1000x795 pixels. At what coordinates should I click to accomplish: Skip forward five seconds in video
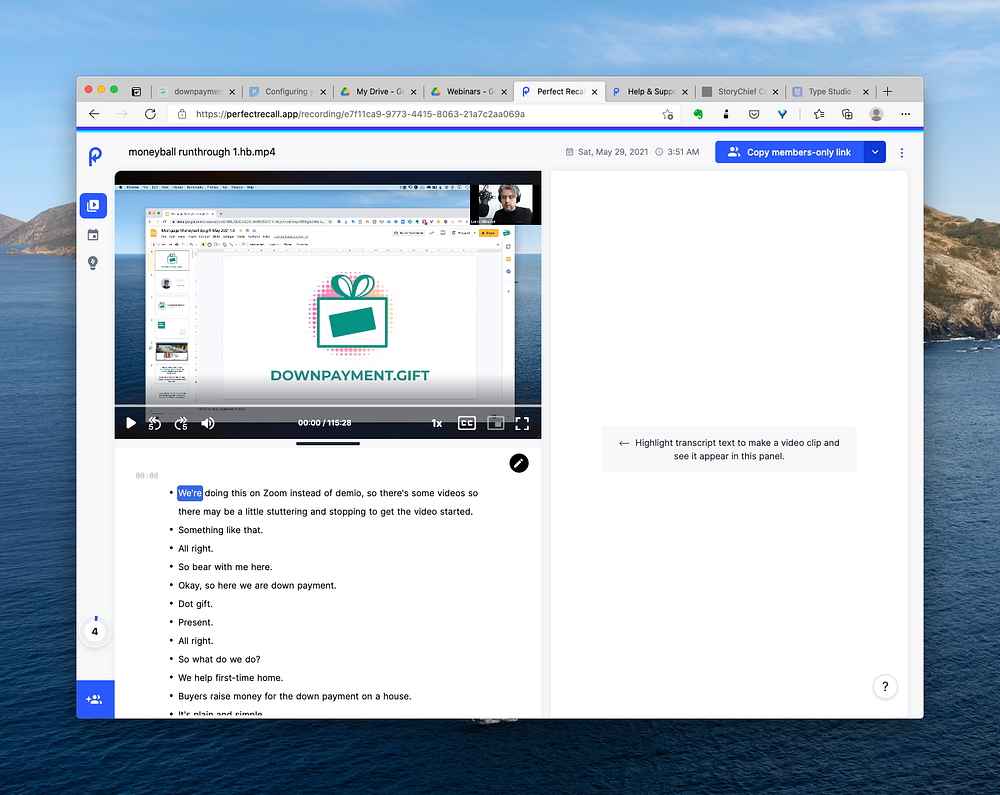tap(181, 423)
